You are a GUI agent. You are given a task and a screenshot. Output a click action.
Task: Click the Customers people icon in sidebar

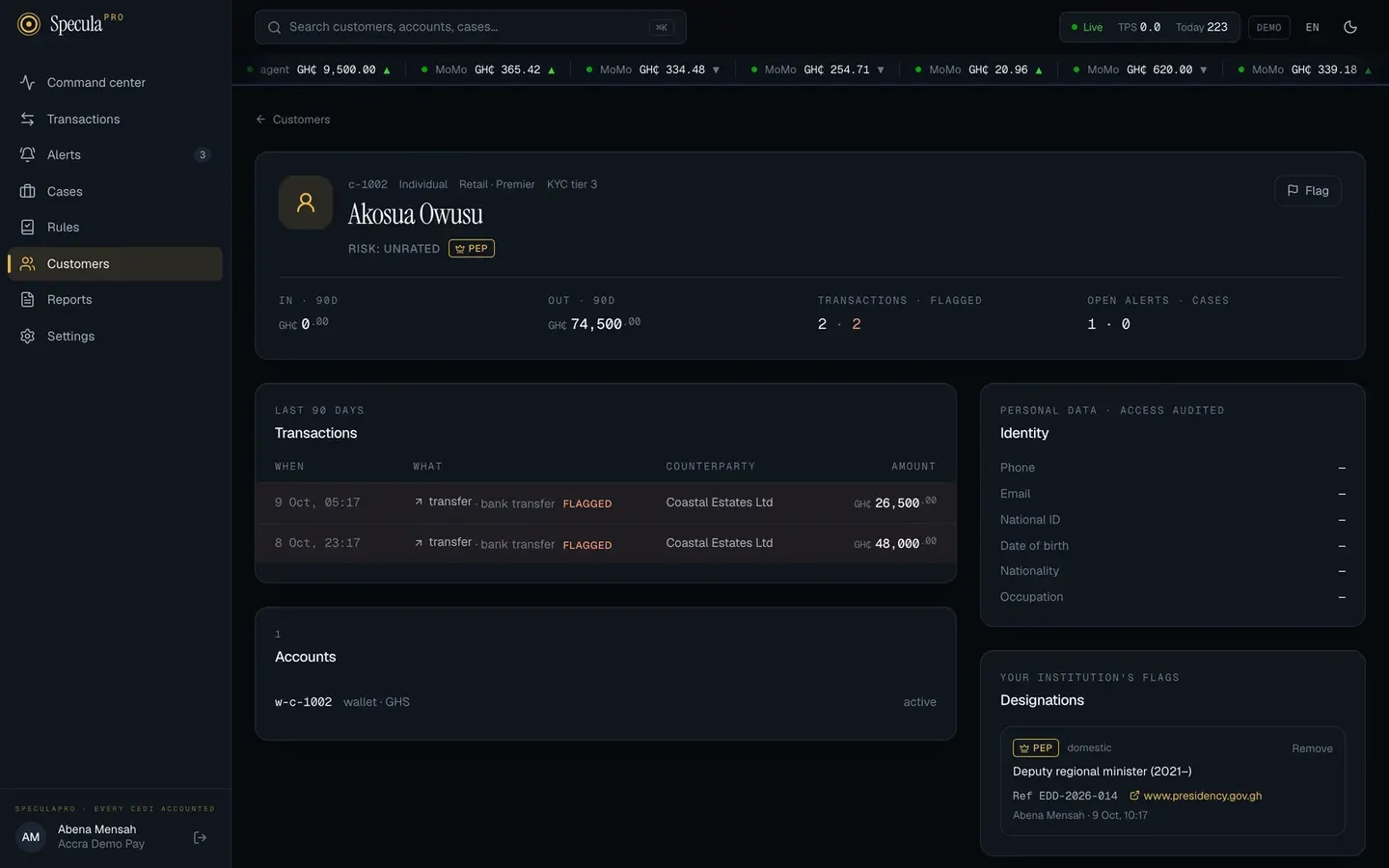[28, 264]
